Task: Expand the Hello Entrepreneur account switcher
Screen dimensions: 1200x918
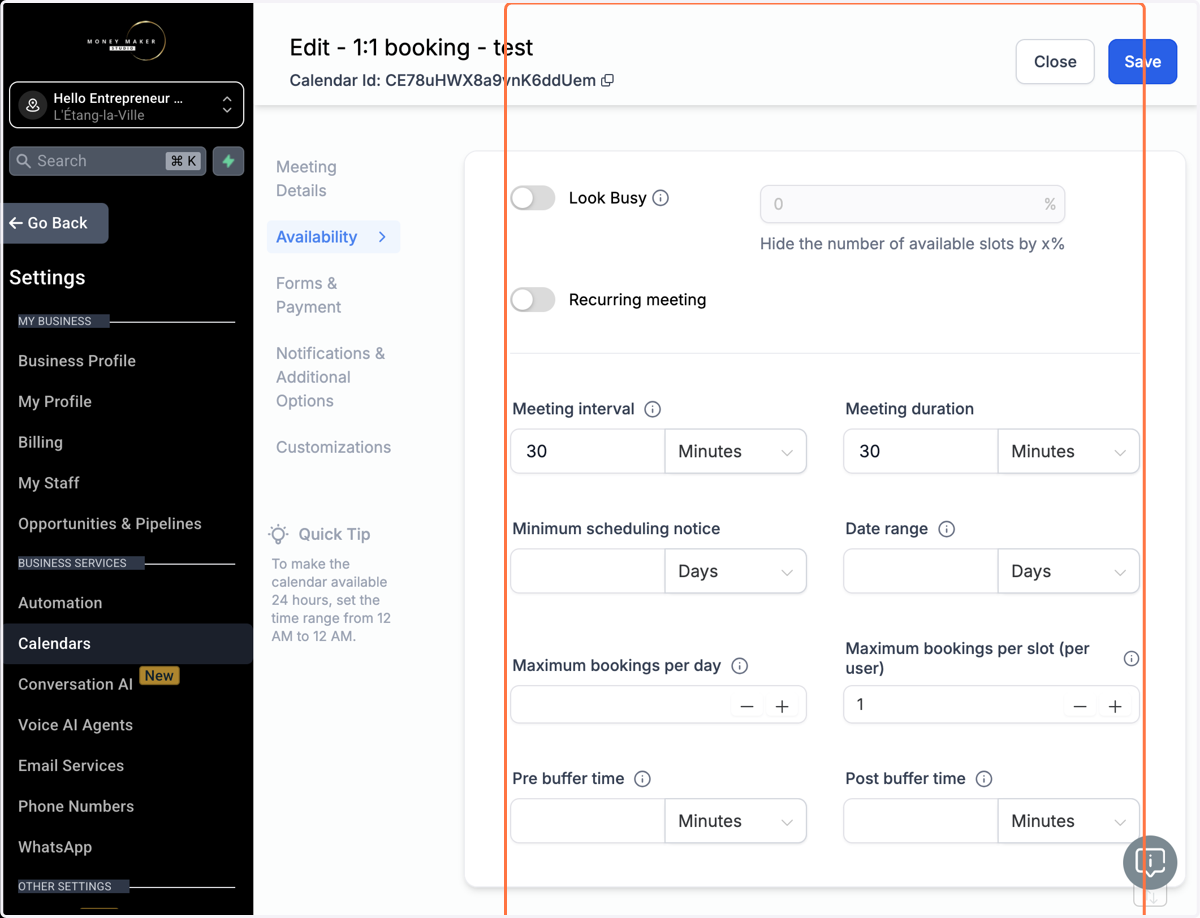Action: point(126,105)
